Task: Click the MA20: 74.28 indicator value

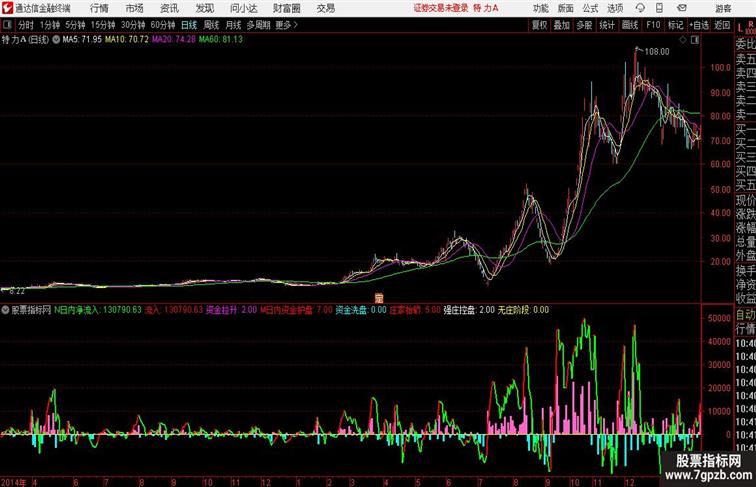Action: [x=174, y=40]
